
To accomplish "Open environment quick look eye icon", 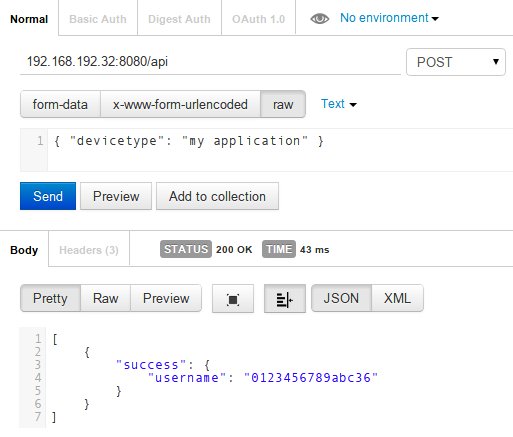I will [x=319, y=19].
